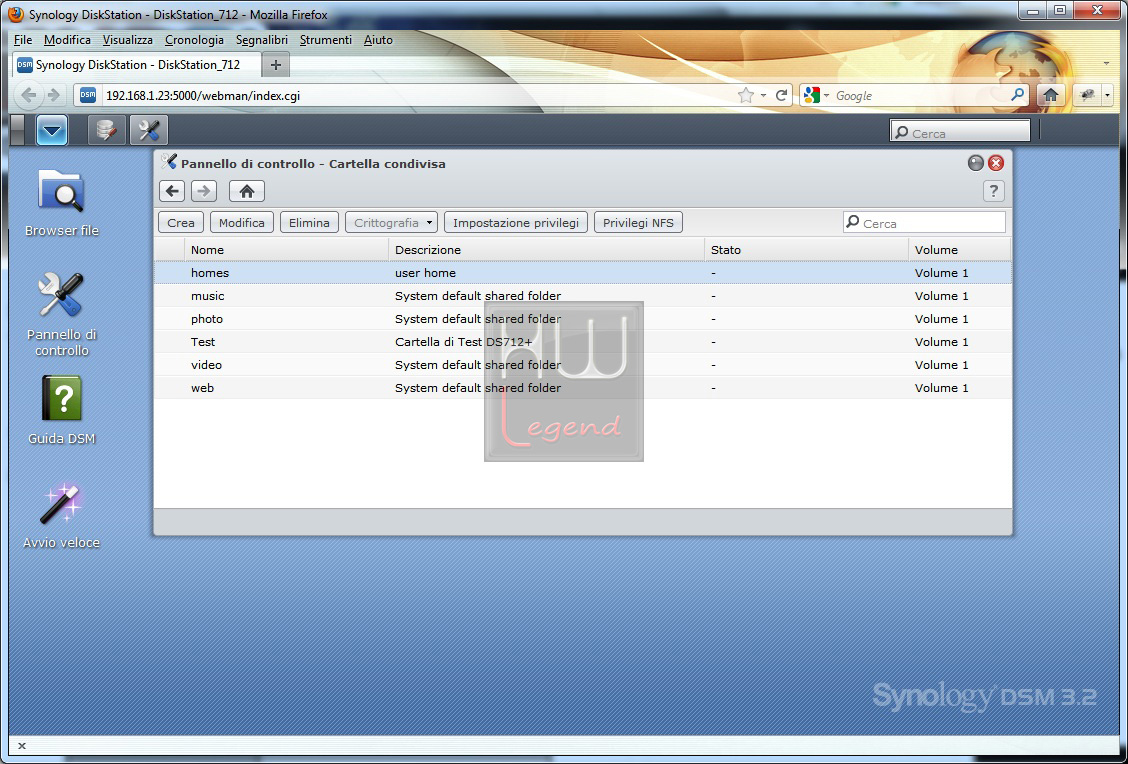Open the Guida DSM help icon

(x=62, y=410)
